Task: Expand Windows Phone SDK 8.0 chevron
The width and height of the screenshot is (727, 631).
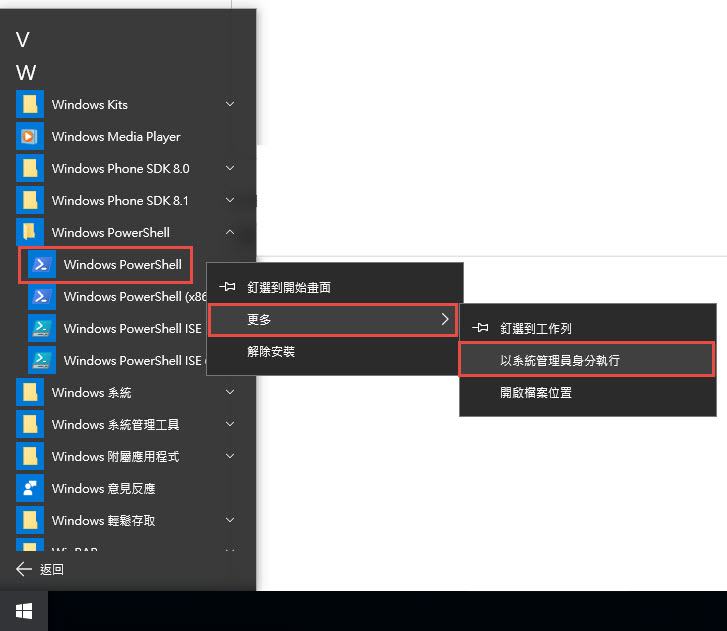Action: coord(230,168)
